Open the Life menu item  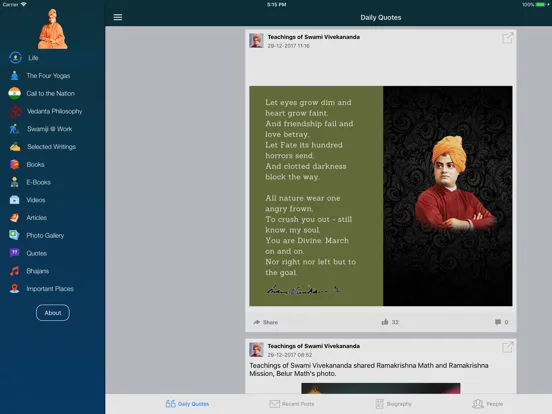(33, 58)
